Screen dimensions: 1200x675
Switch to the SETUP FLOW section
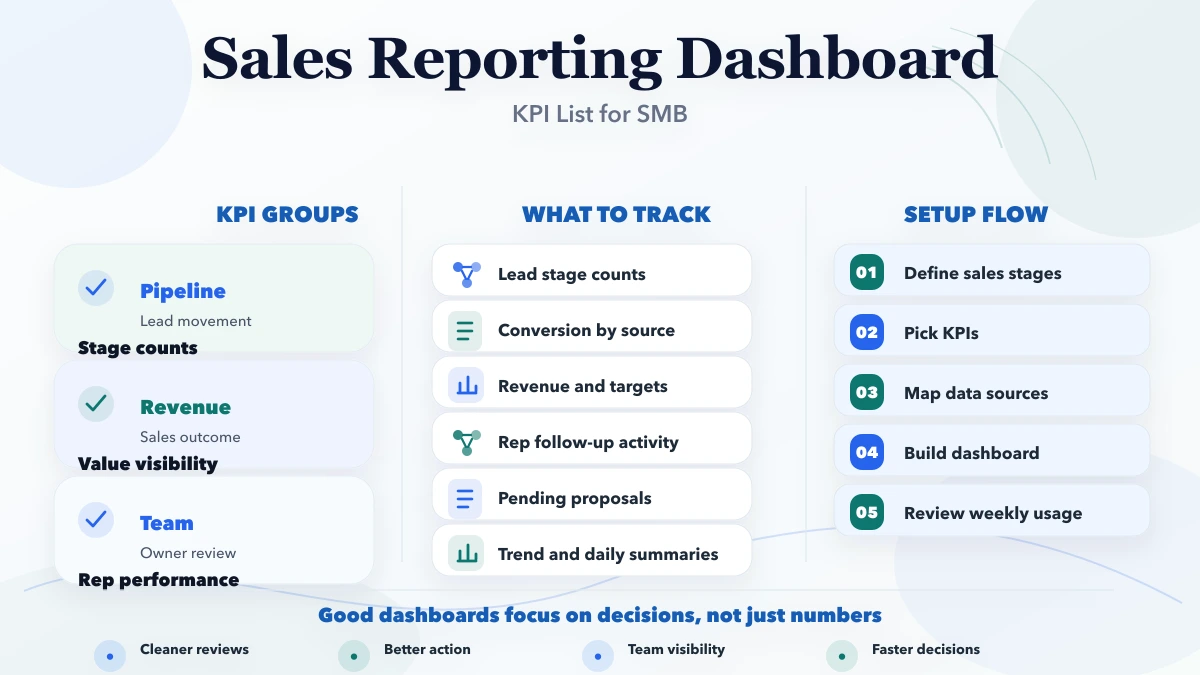[x=976, y=214]
